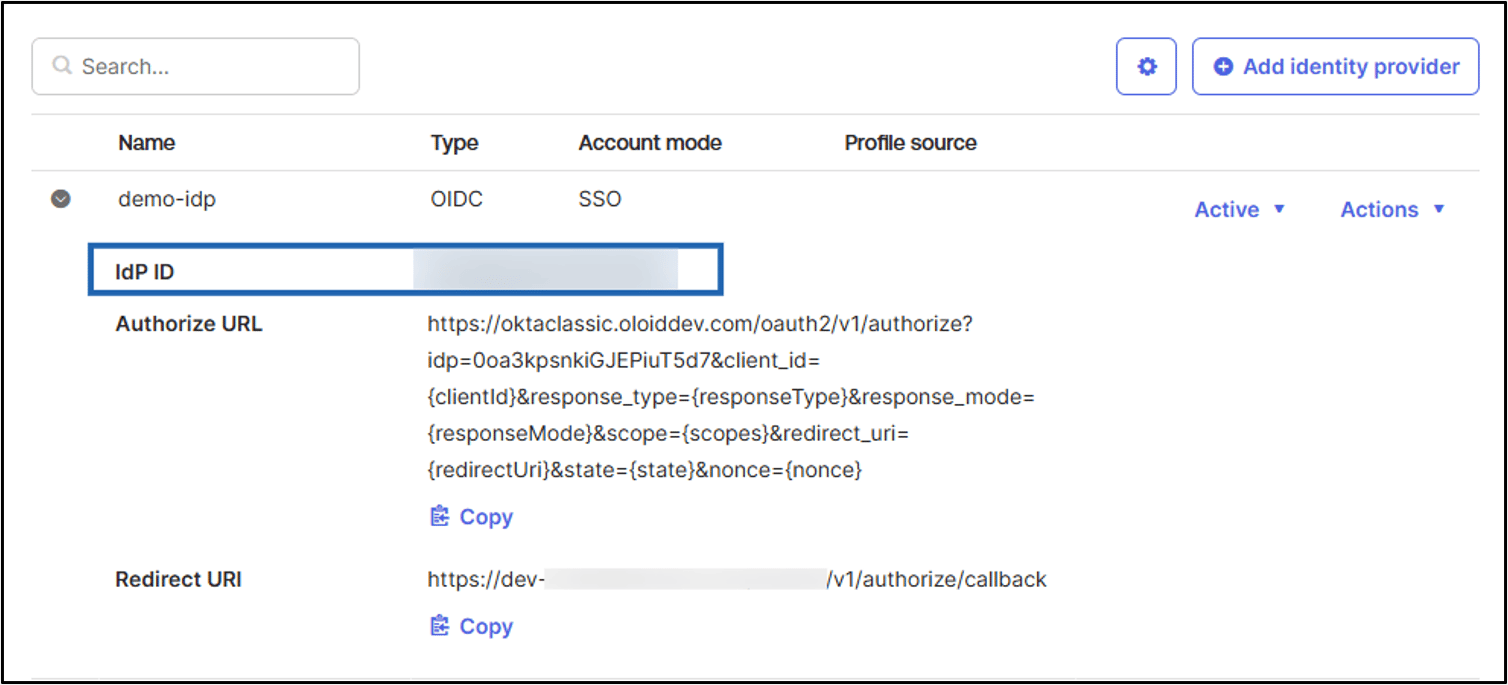The width and height of the screenshot is (1508, 685).
Task: Click the Redirect URI callback value
Action: click(x=737, y=579)
